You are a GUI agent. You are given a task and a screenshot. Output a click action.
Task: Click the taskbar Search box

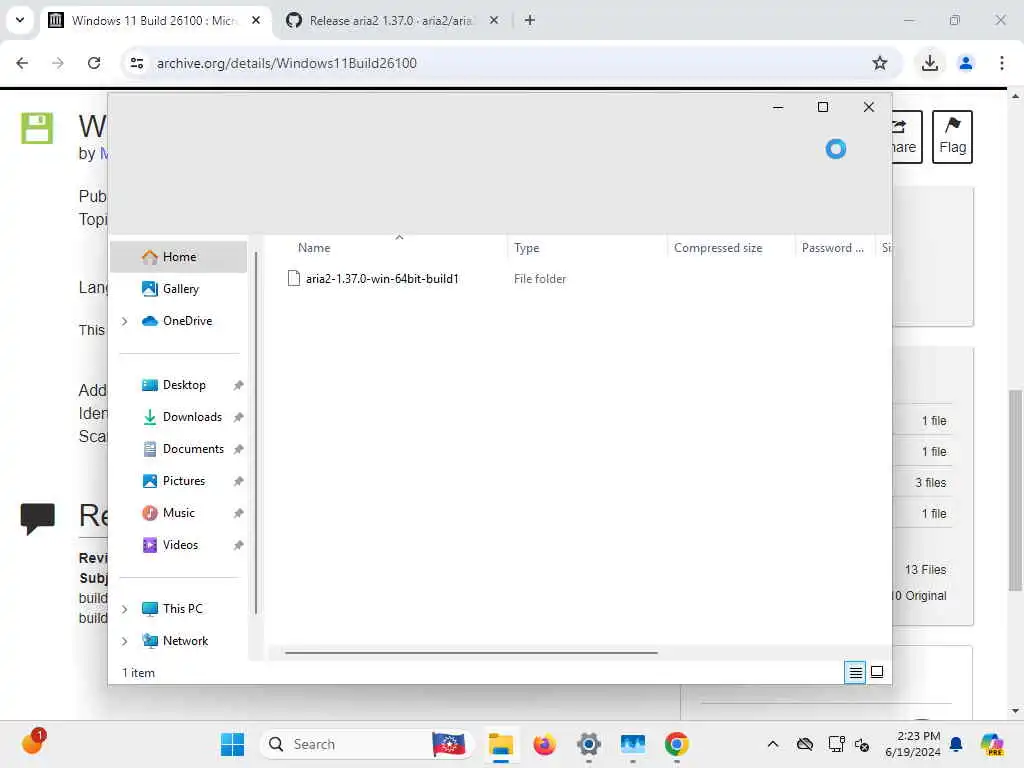tap(367, 744)
